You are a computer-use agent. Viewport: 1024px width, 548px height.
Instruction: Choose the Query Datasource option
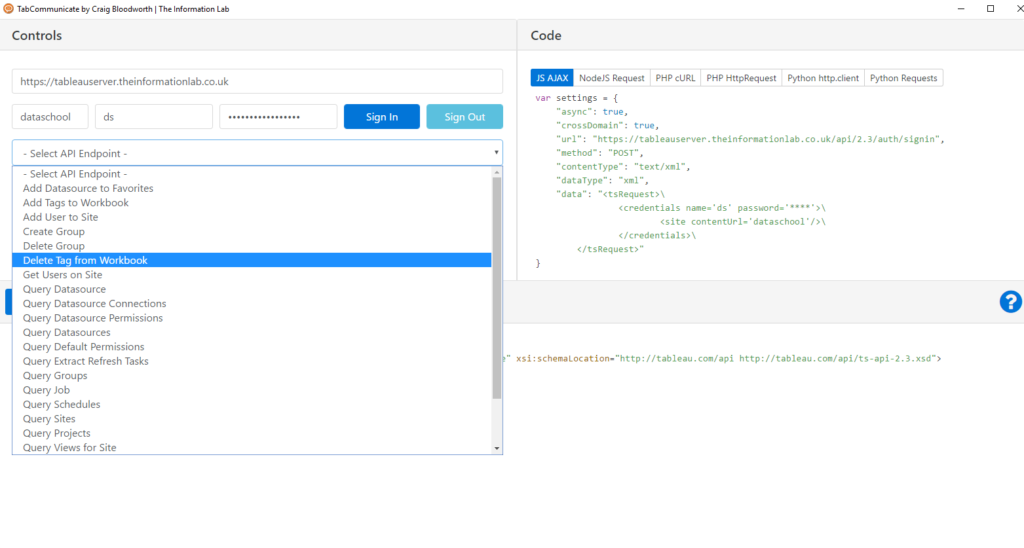pyautogui.click(x=251, y=289)
